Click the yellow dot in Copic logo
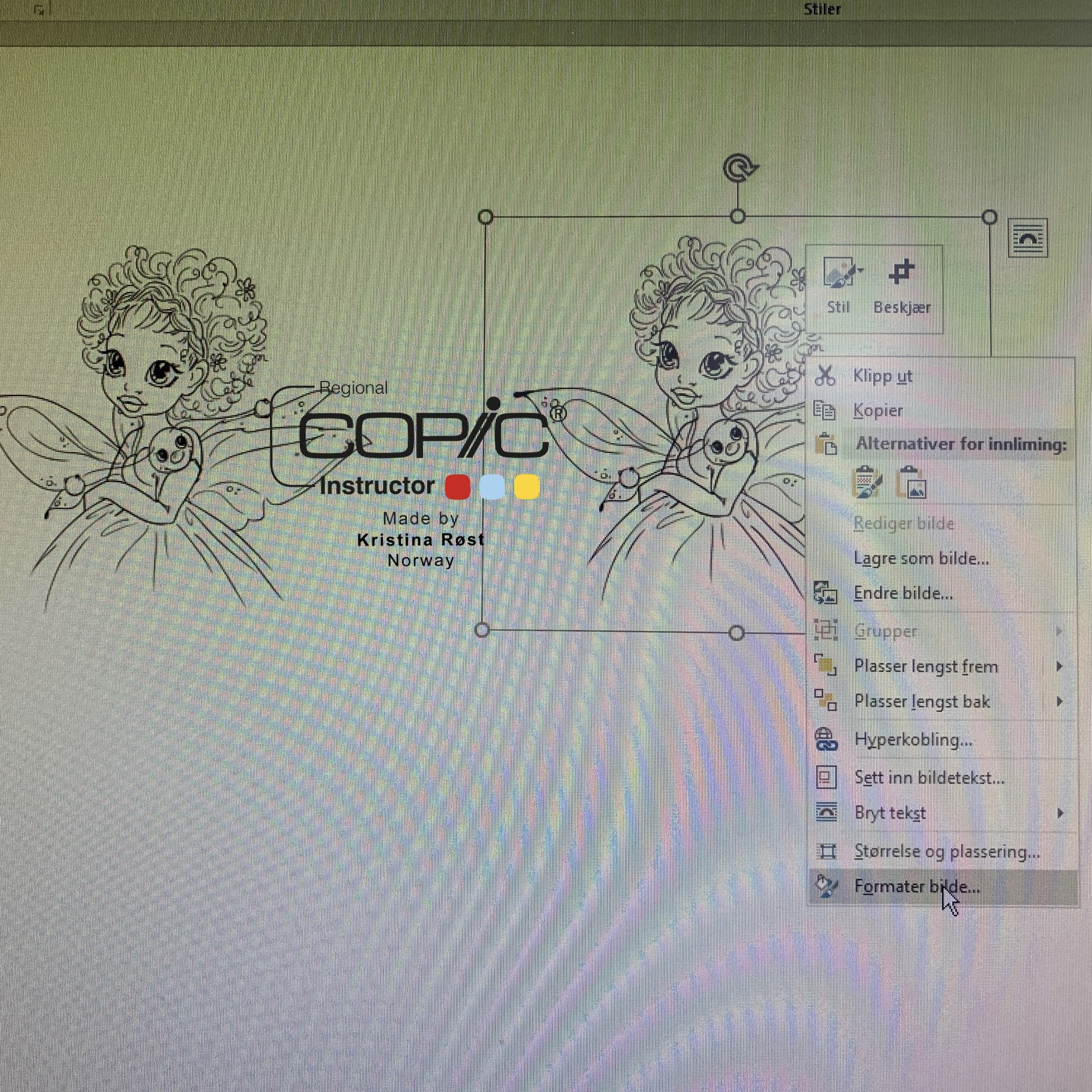Viewport: 1092px width, 1092px height. tap(527, 487)
